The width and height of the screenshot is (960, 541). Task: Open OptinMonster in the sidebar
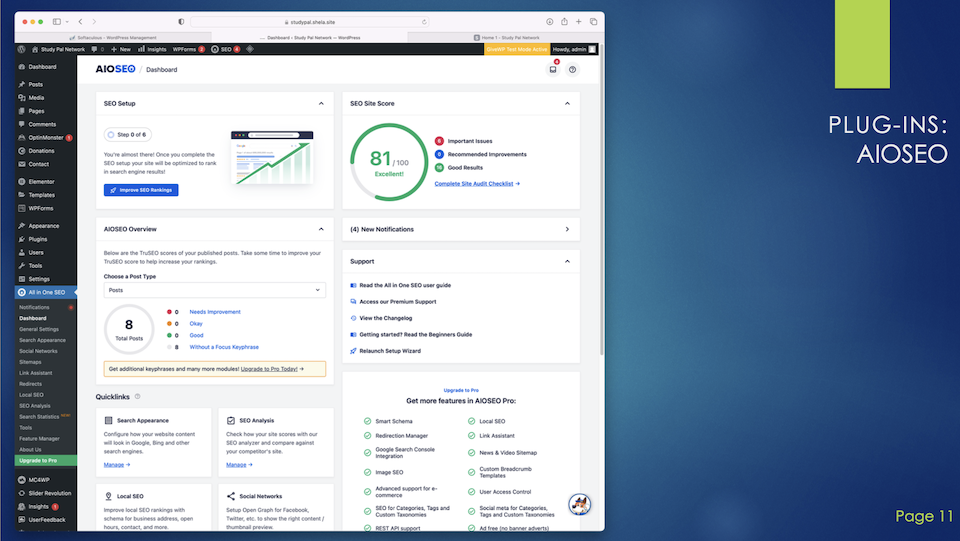click(46, 137)
